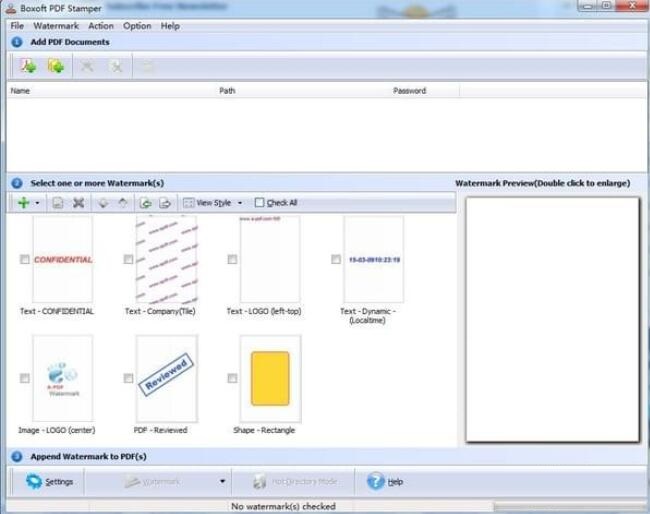Check the PDF - Reviewed watermark box
650x514 pixels.
(129, 378)
